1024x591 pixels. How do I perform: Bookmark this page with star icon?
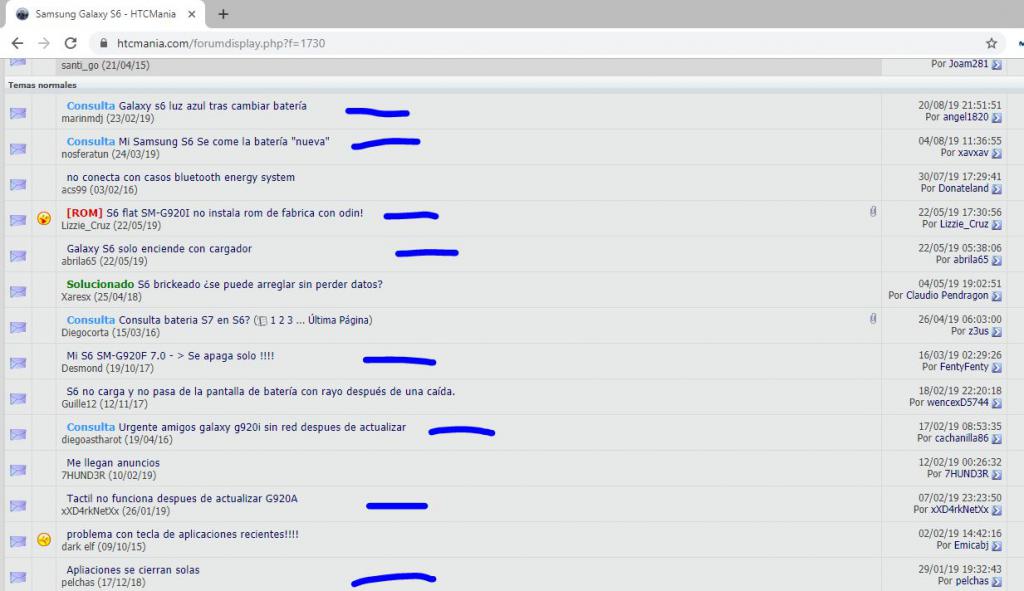coord(991,43)
